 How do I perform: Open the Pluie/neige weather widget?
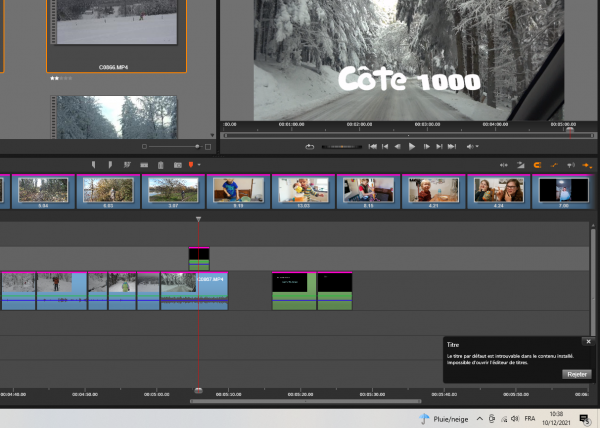(x=445, y=418)
